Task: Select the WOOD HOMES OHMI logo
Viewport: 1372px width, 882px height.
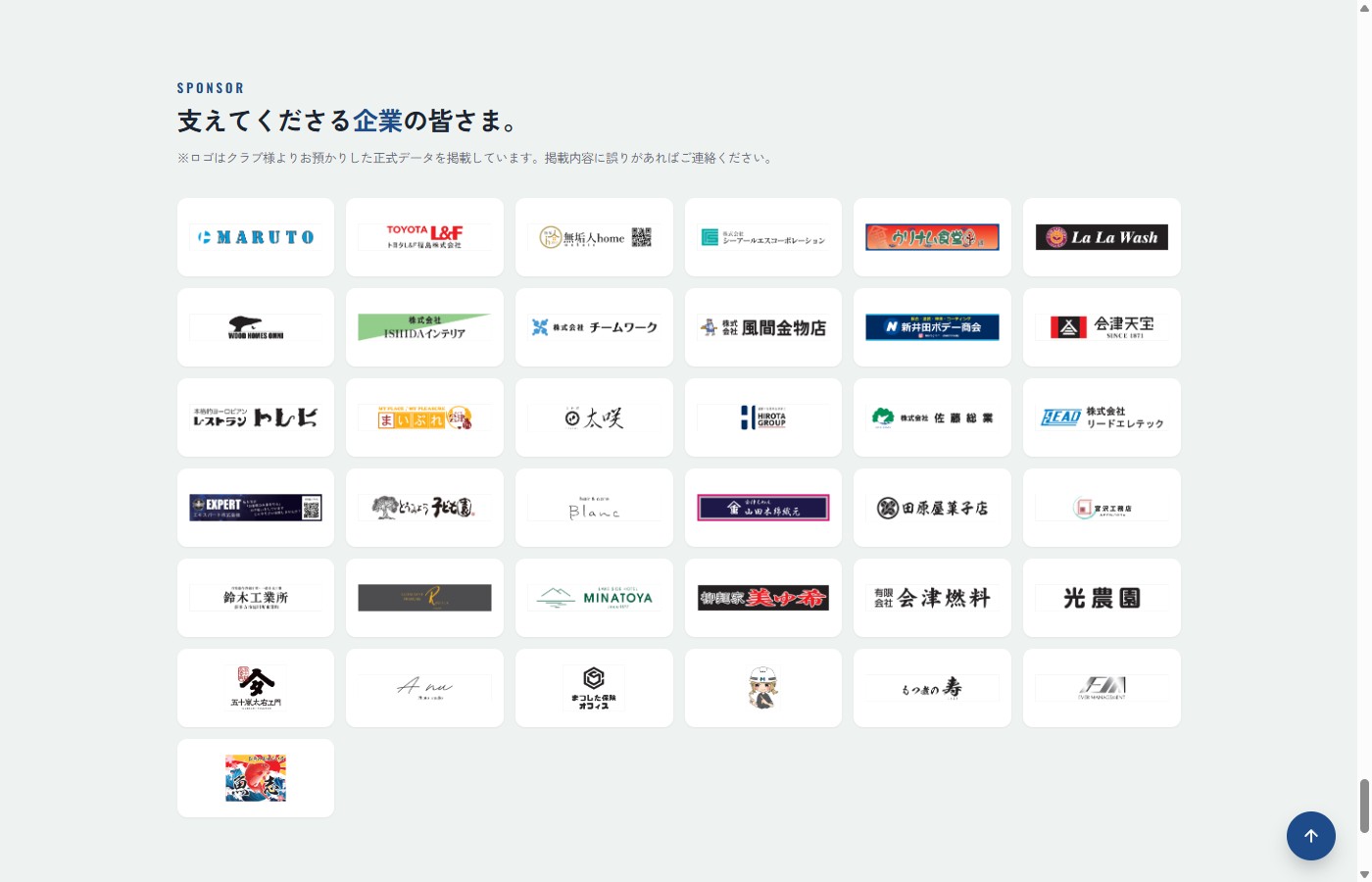Action: click(x=256, y=327)
